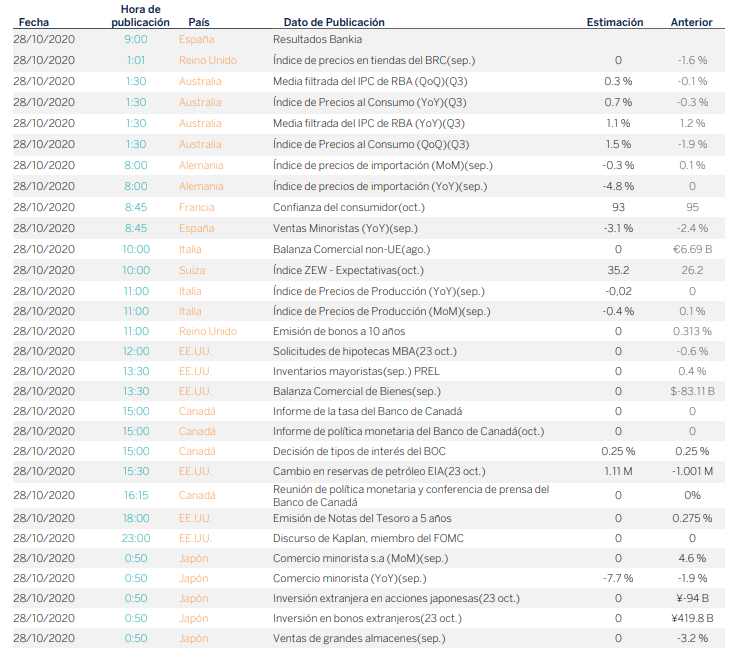The width and height of the screenshot is (738, 656).
Task: Select the 1.11 M estimate value
Action: tap(617, 471)
